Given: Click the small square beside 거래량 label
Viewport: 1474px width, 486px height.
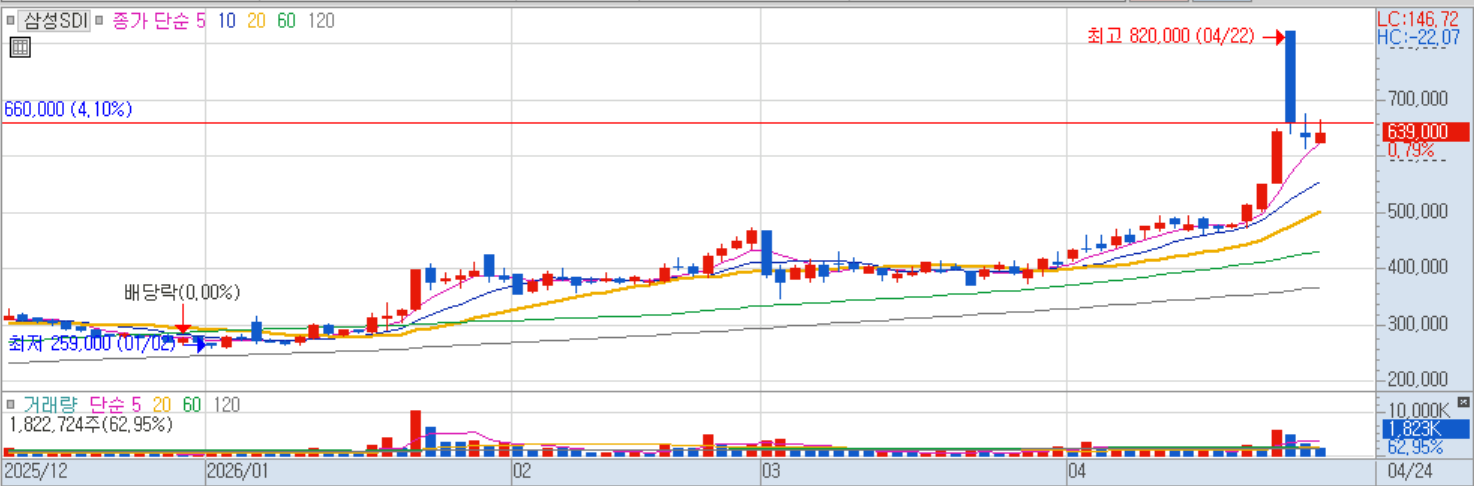Looking at the screenshot, I should pyautogui.click(x=12, y=404).
